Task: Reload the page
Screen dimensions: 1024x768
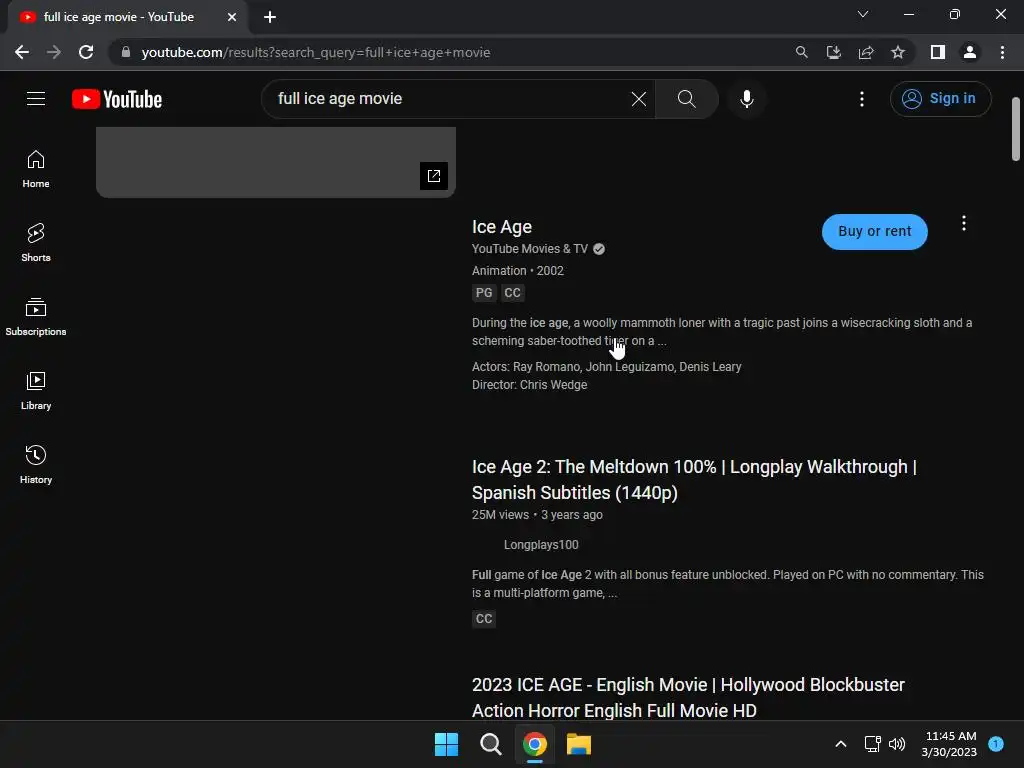Action: [x=86, y=52]
